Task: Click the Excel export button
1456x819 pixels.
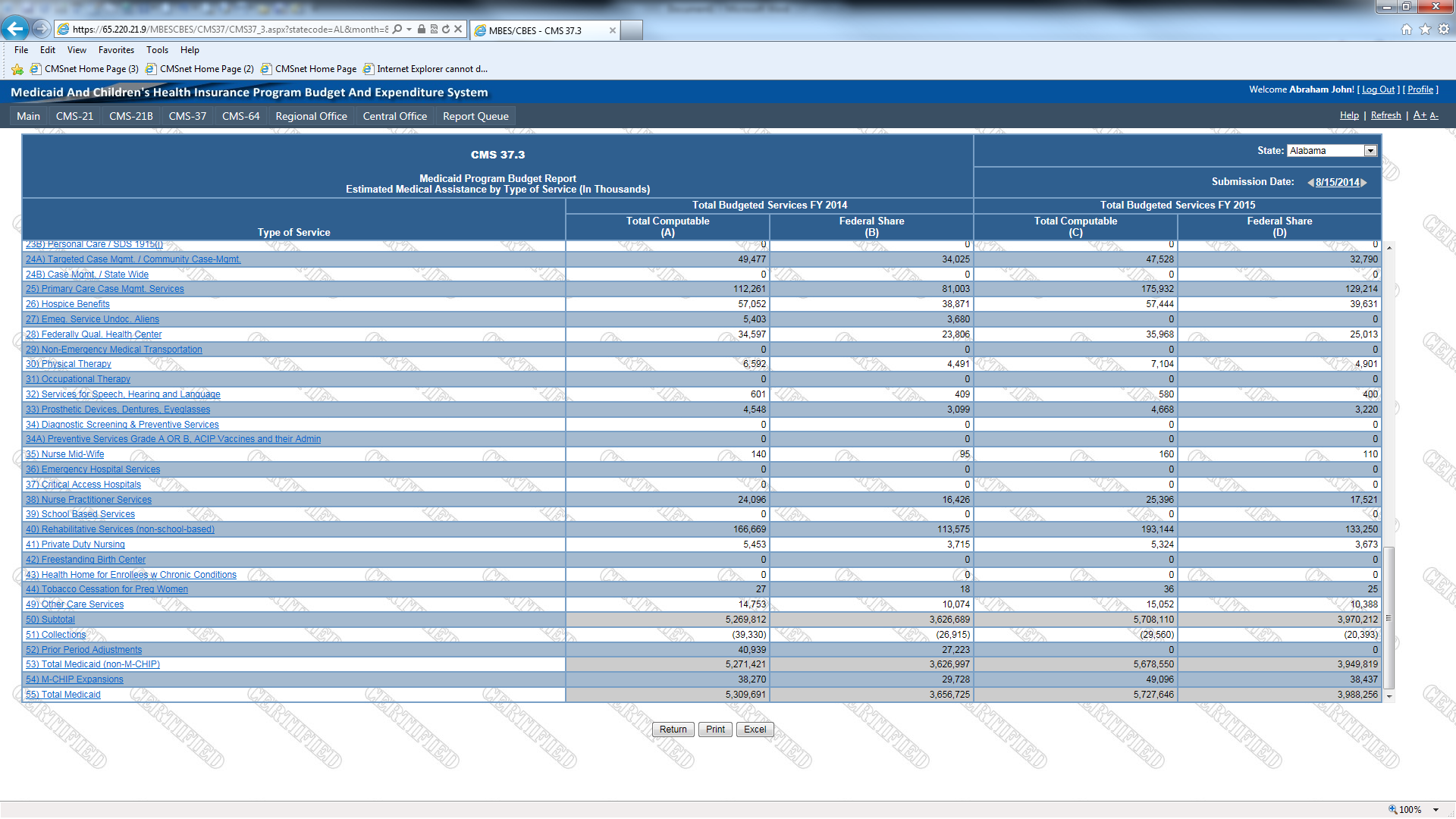Action: 755,730
